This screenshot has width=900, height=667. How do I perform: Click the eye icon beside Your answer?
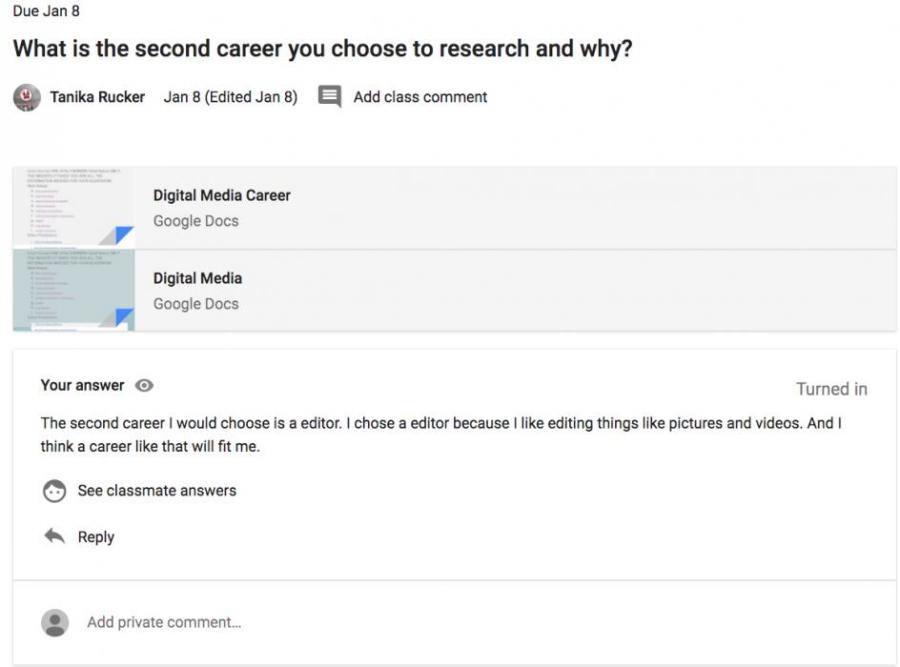tap(144, 386)
